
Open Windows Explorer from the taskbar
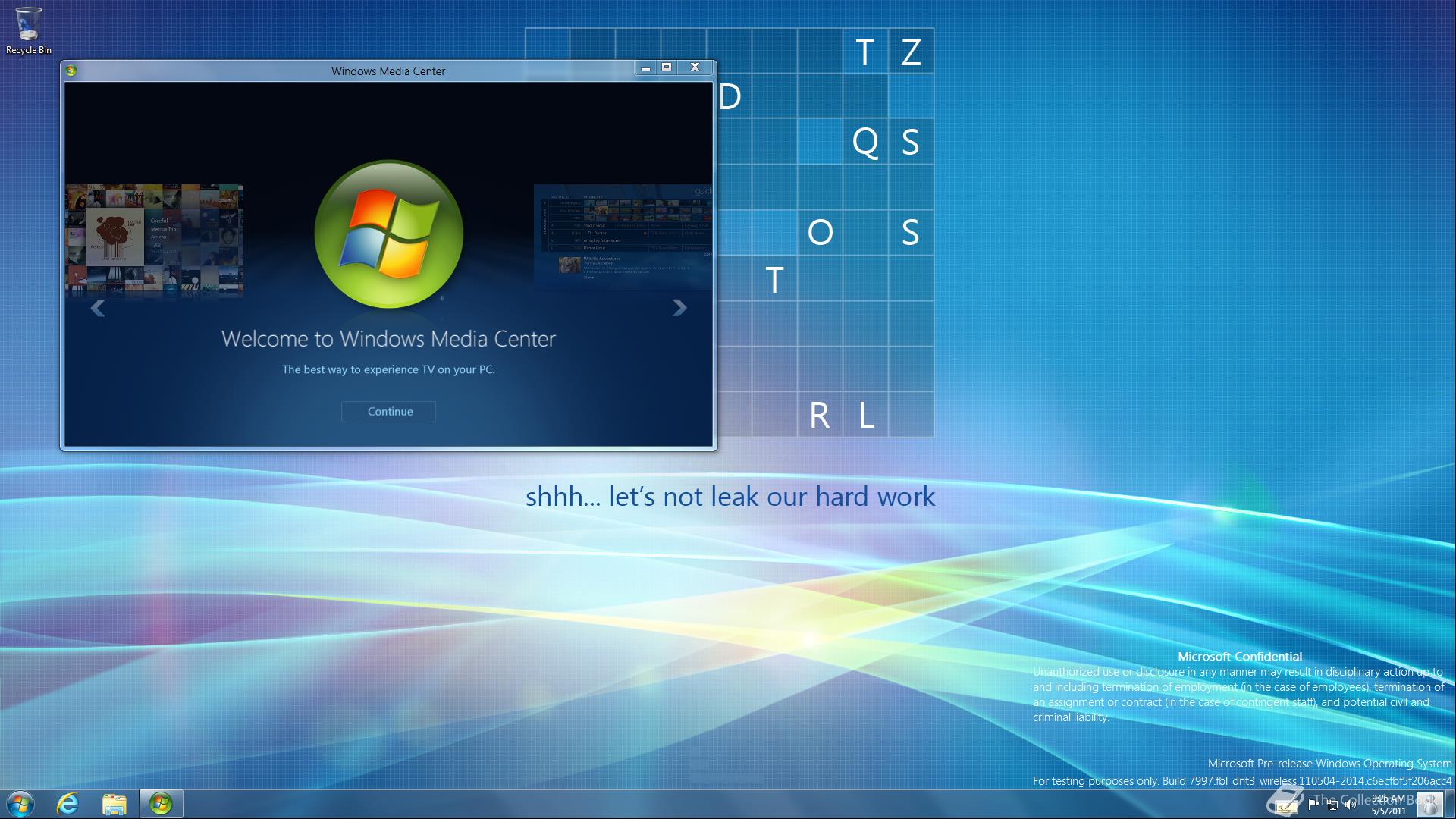coord(114,804)
